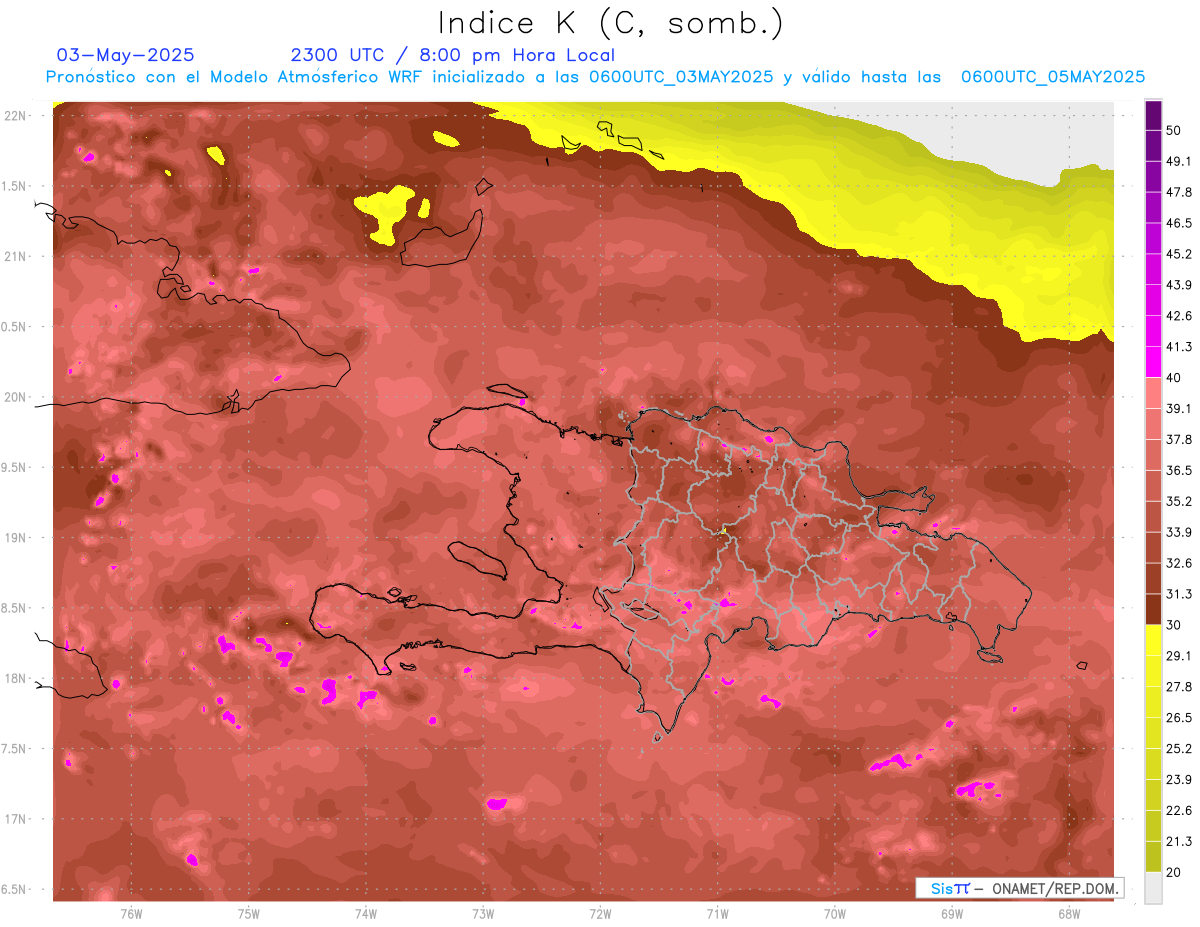The width and height of the screenshot is (1200, 927).
Task: Pick the salmon colorbar segment between 39.1 and 40
Action: [x=1153, y=393]
